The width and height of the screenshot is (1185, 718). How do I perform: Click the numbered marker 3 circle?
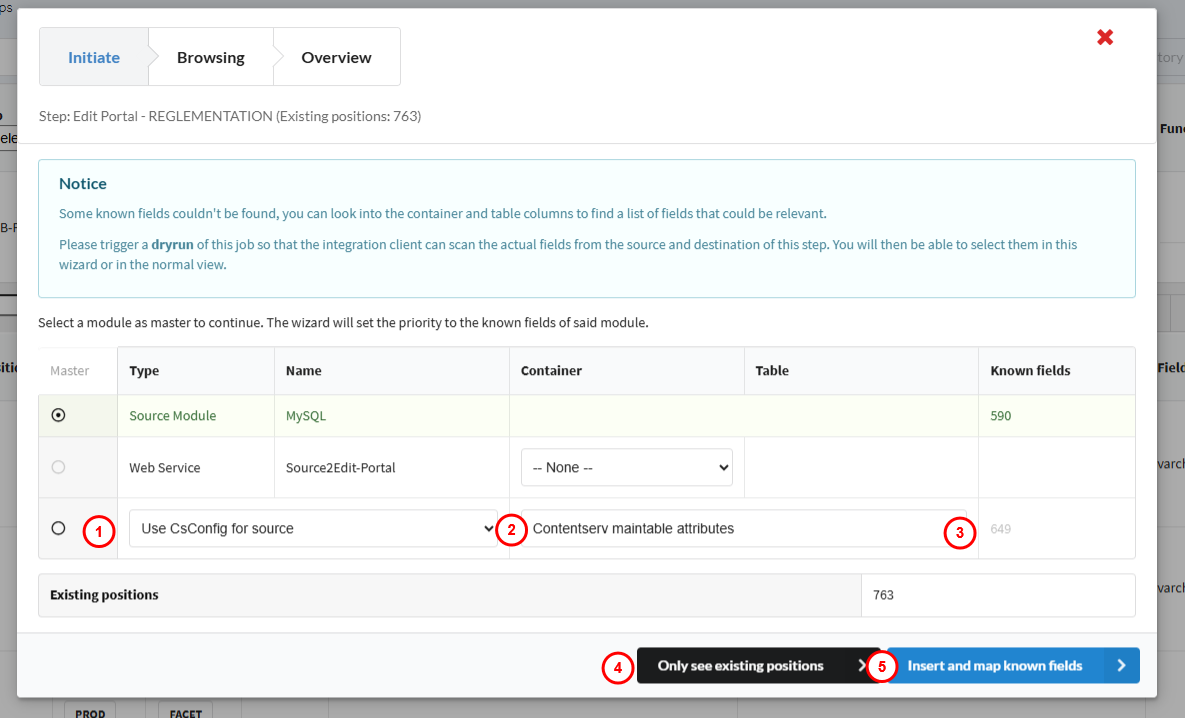959,533
